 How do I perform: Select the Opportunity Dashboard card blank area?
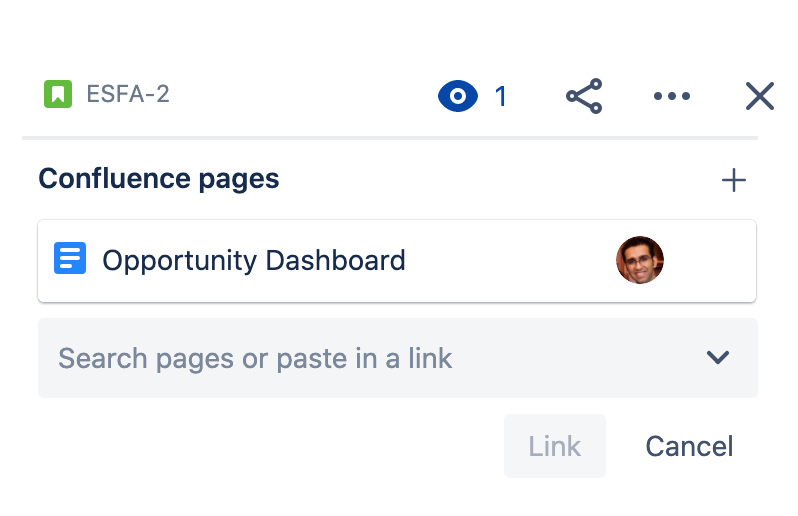(x=509, y=261)
